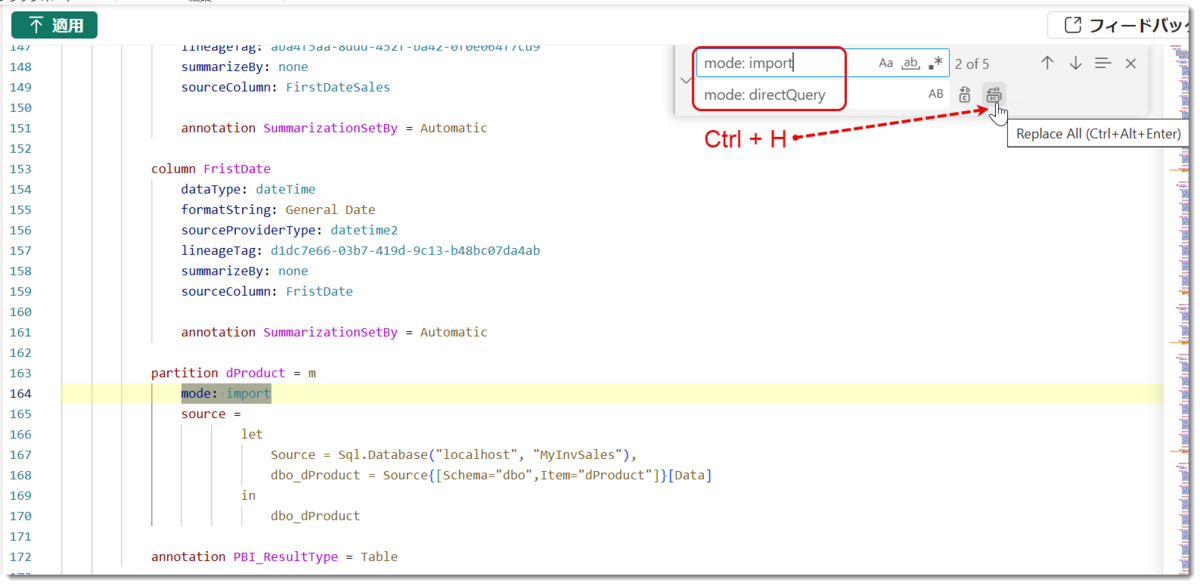
Task: Click line number 164
Action: click(x=19, y=394)
